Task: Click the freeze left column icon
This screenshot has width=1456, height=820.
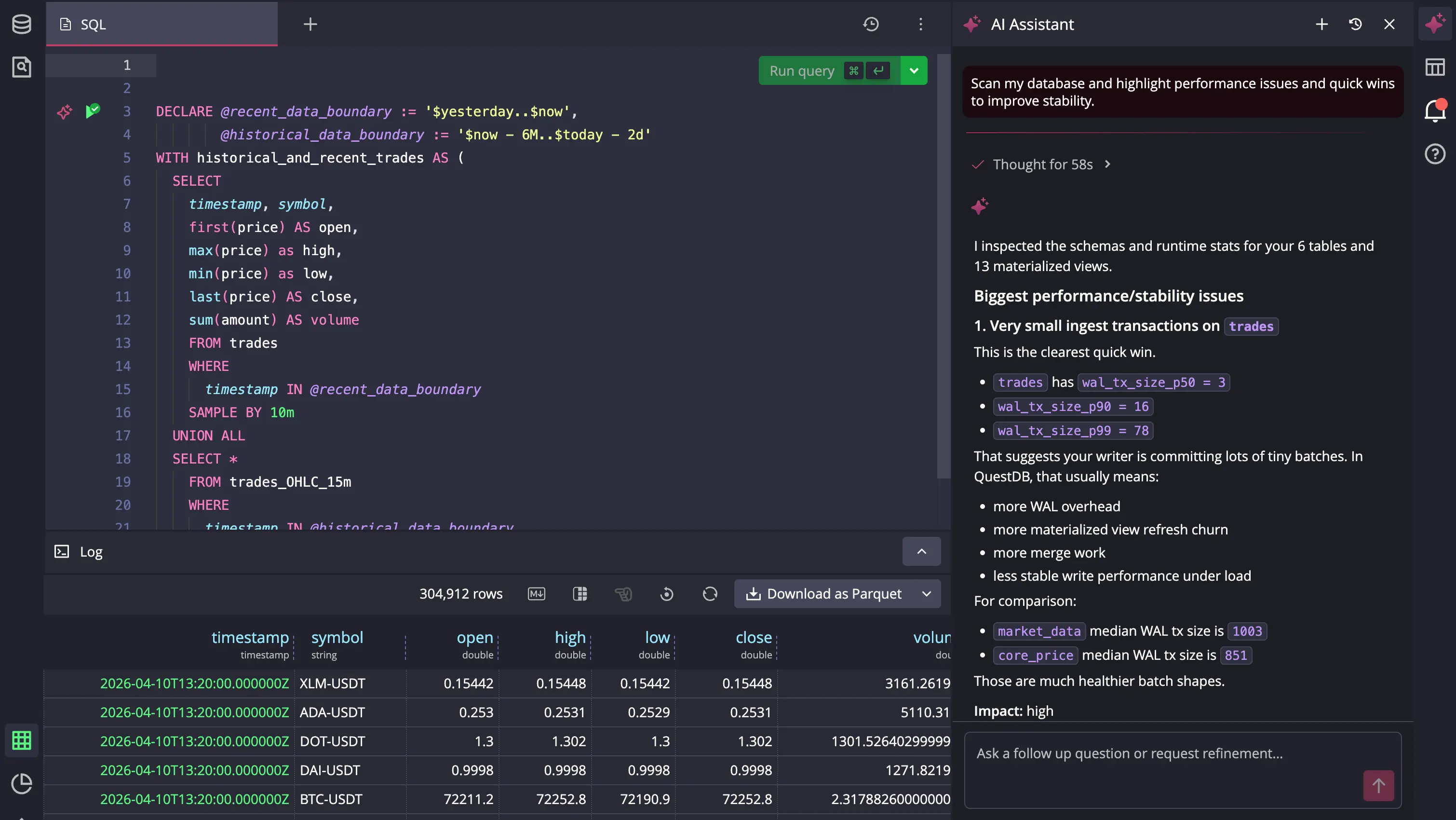Action: click(x=580, y=594)
